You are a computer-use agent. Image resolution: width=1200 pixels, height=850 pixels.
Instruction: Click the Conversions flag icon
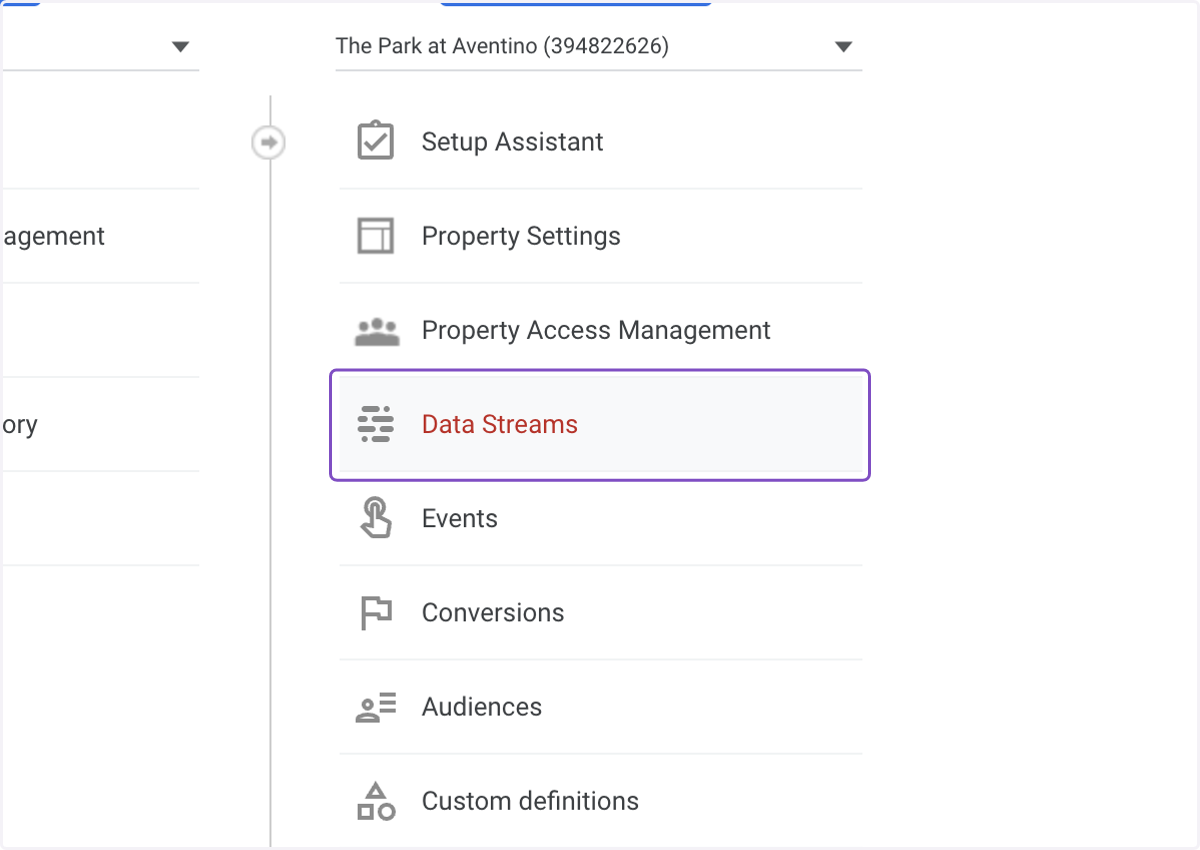(376, 613)
